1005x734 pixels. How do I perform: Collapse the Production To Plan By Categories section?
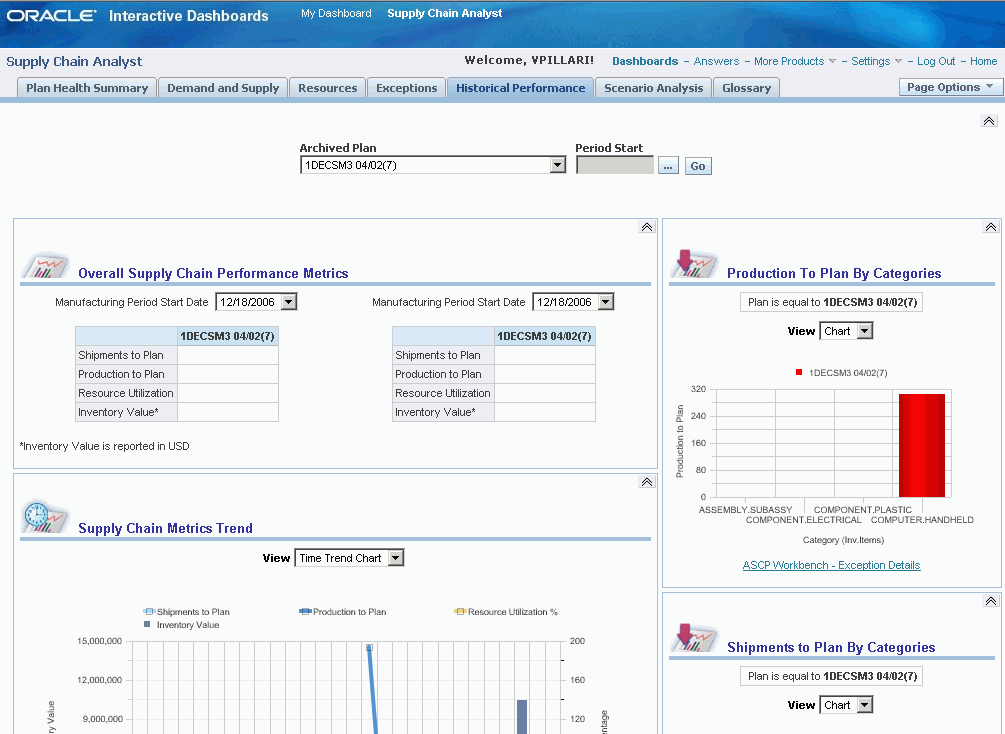[x=991, y=227]
